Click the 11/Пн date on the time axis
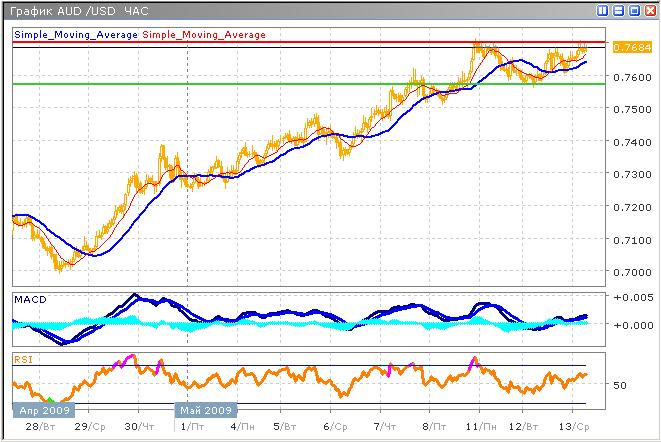The width and height of the screenshot is (661, 442). (480, 426)
